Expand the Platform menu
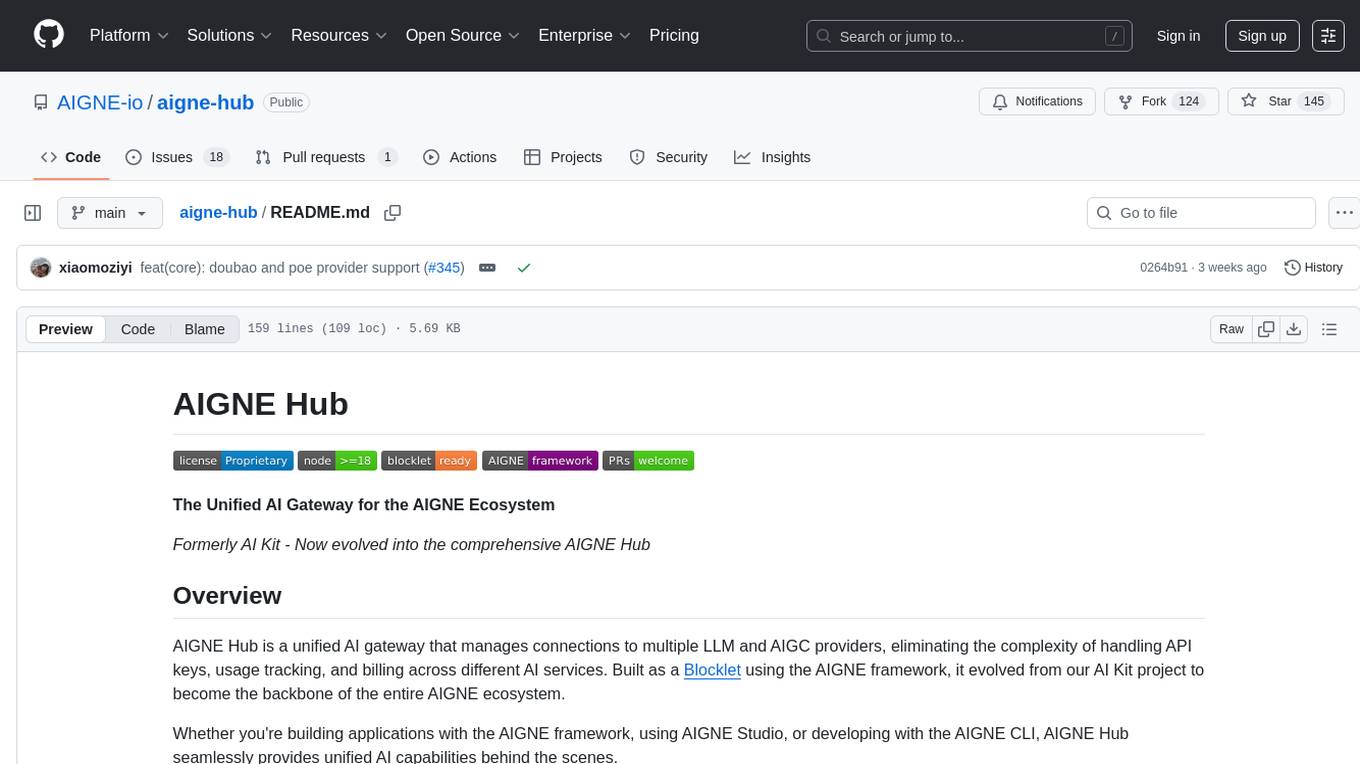1360x764 pixels. coord(129,35)
